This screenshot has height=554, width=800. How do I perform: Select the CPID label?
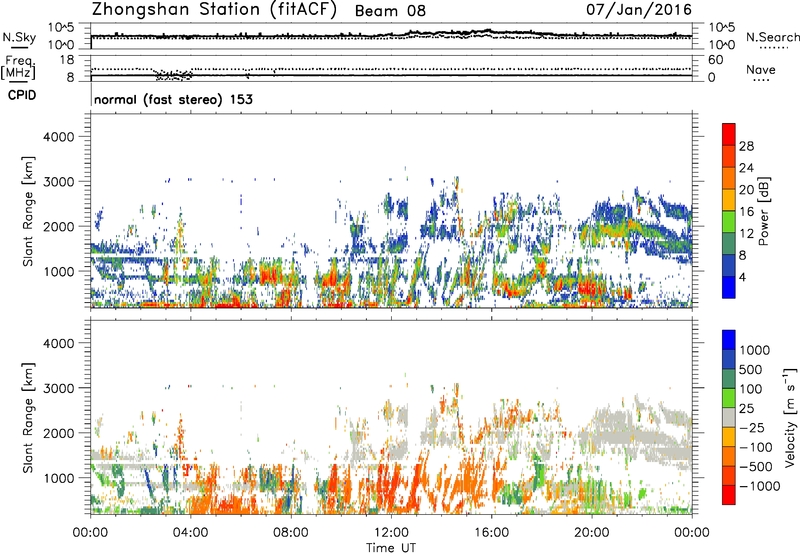point(22,95)
